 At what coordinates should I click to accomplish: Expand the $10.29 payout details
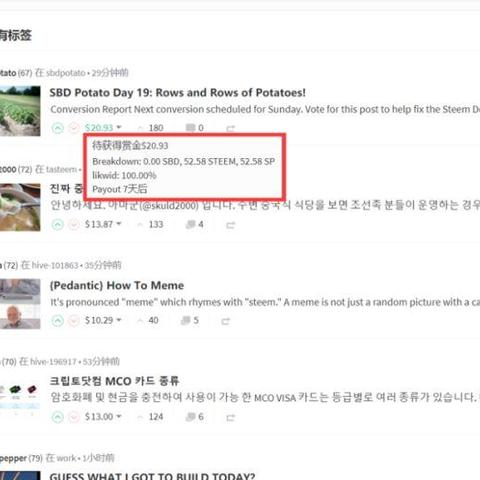pos(103,320)
